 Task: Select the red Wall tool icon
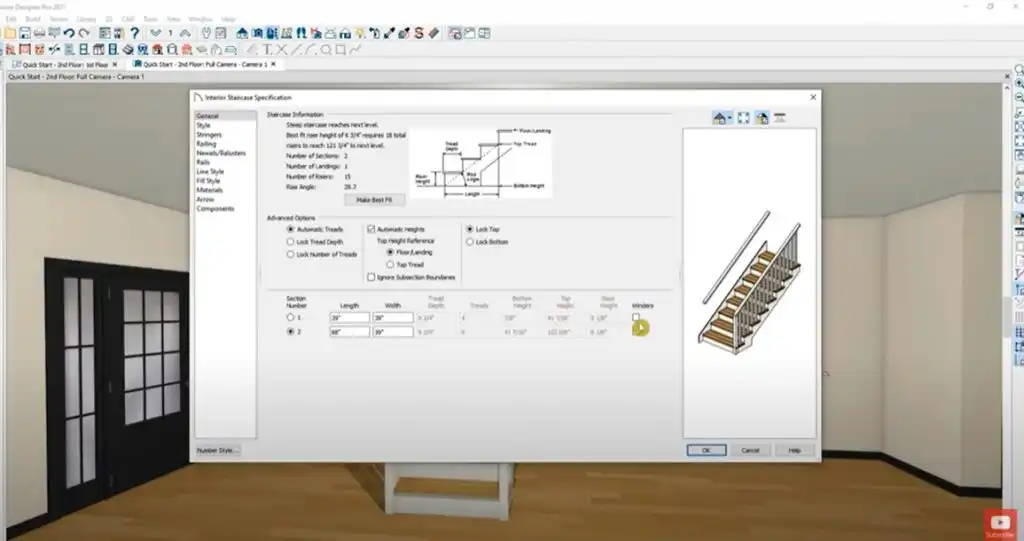[10, 50]
